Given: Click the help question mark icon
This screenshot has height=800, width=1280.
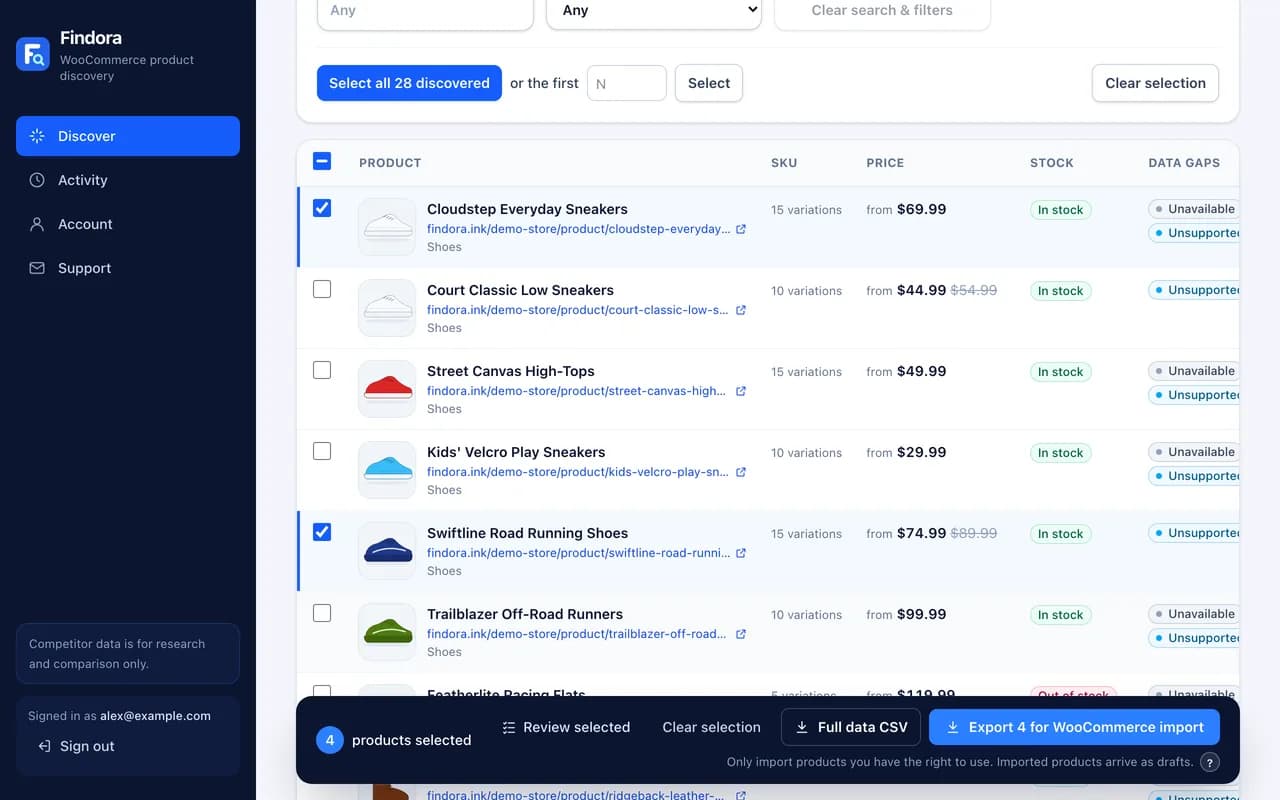Looking at the screenshot, I should [x=1210, y=762].
